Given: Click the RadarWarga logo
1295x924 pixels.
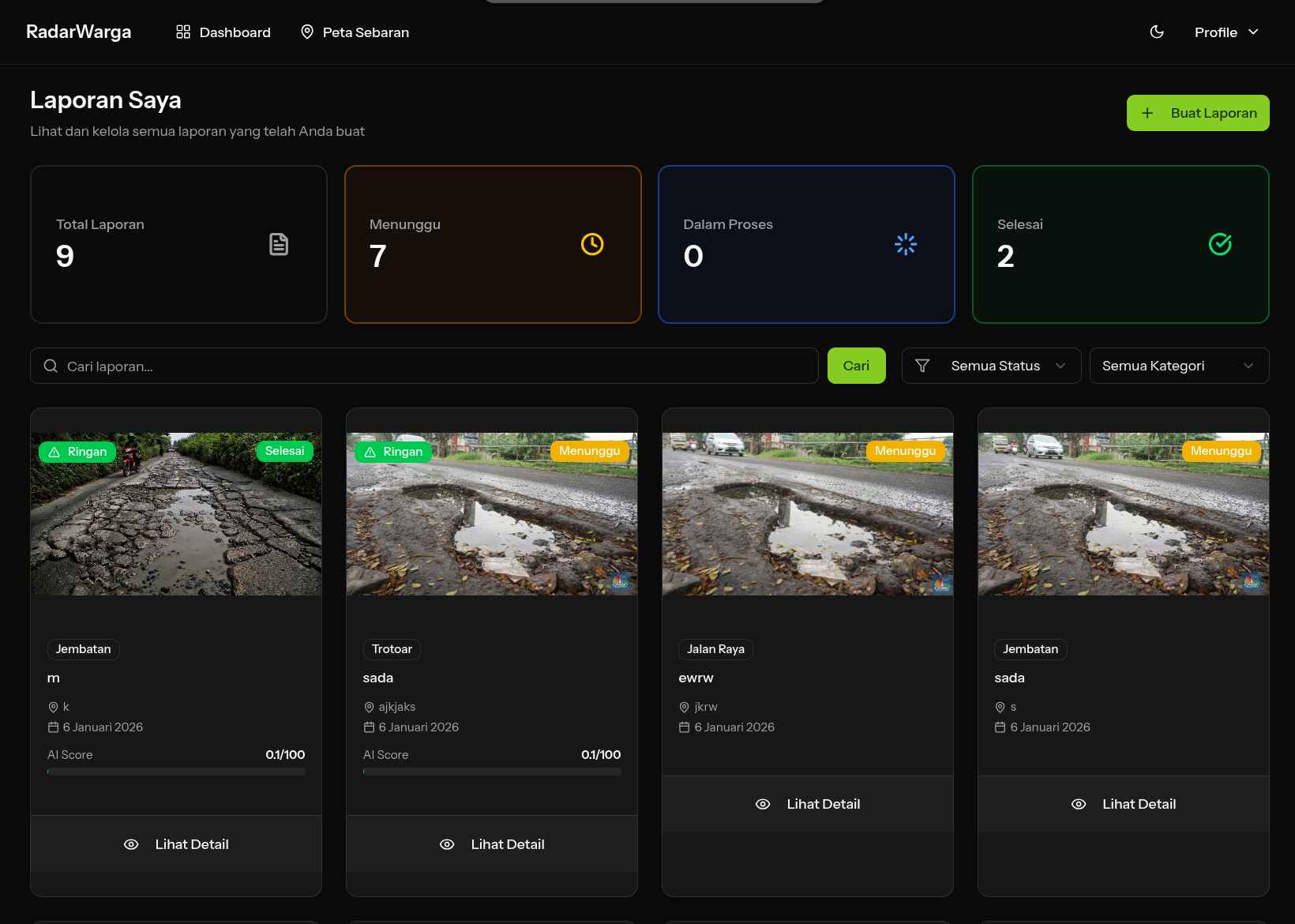Looking at the screenshot, I should [79, 32].
